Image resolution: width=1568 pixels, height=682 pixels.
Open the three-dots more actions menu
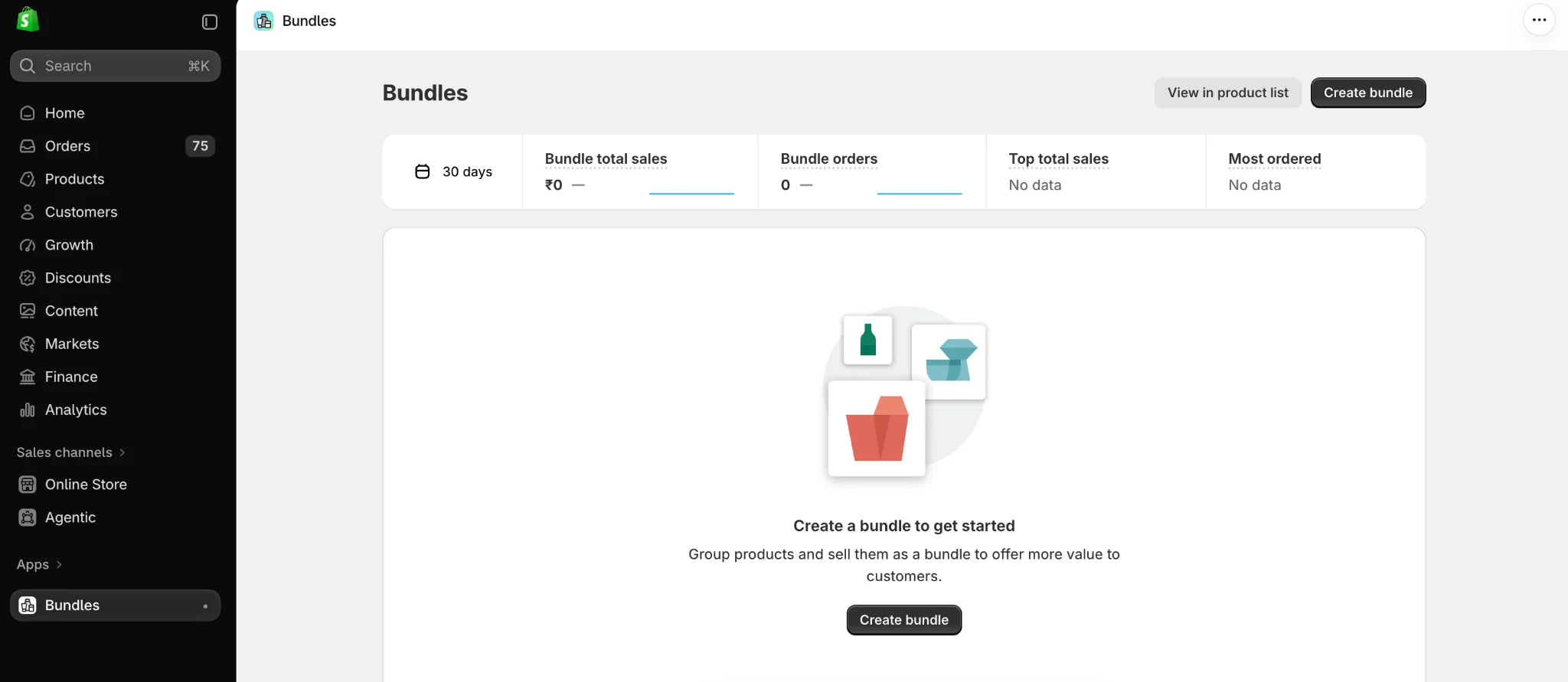pos(1539,20)
